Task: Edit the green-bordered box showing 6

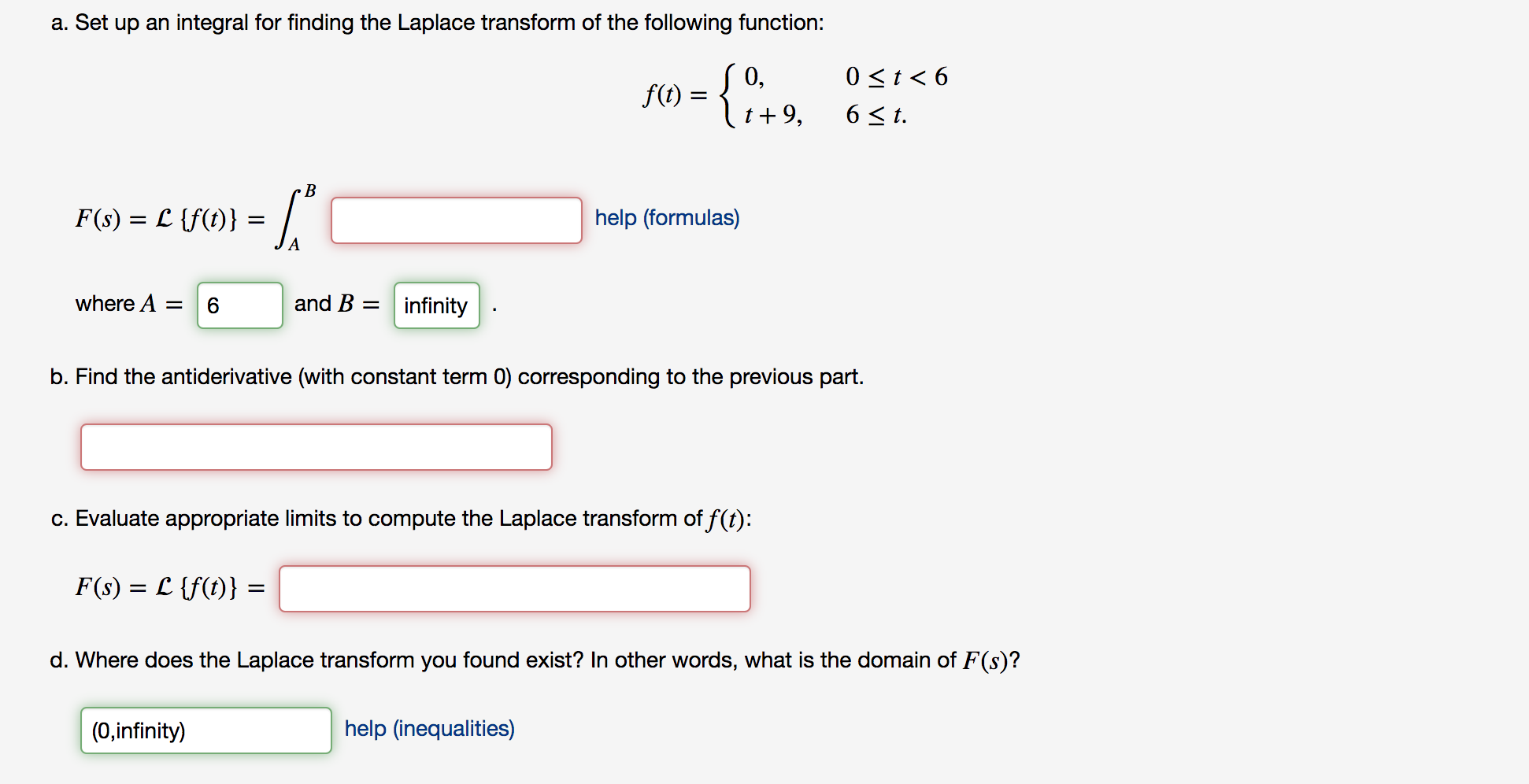Action: pyautogui.click(x=239, y=305)
